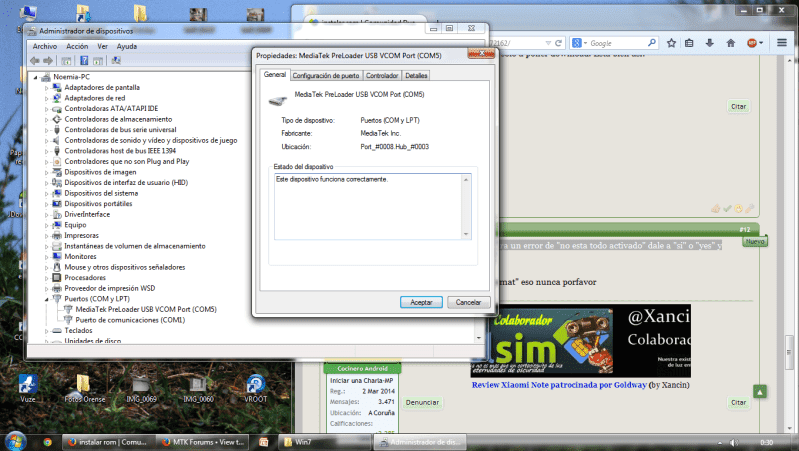The width and height of the screenshot is (799, 451).
Task: Open the VROOT desktop shortcut
Action: [255, 389]
